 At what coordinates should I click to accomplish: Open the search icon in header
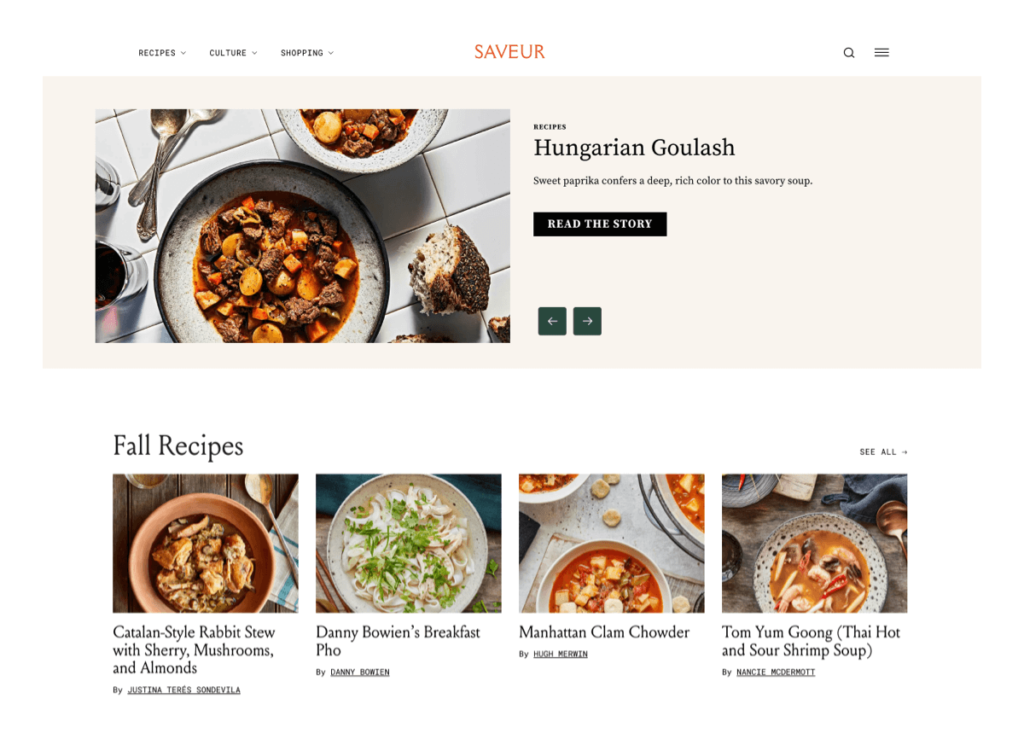[848, 53]
